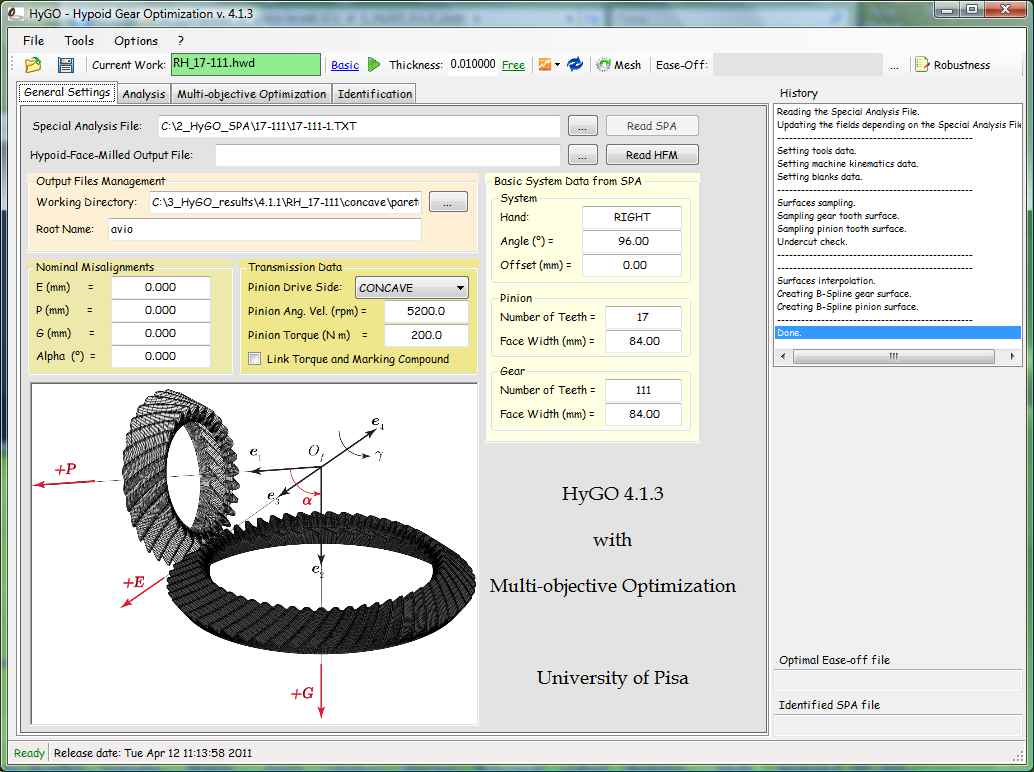
Task: Open the Options menu
Action: click(136, 40)
